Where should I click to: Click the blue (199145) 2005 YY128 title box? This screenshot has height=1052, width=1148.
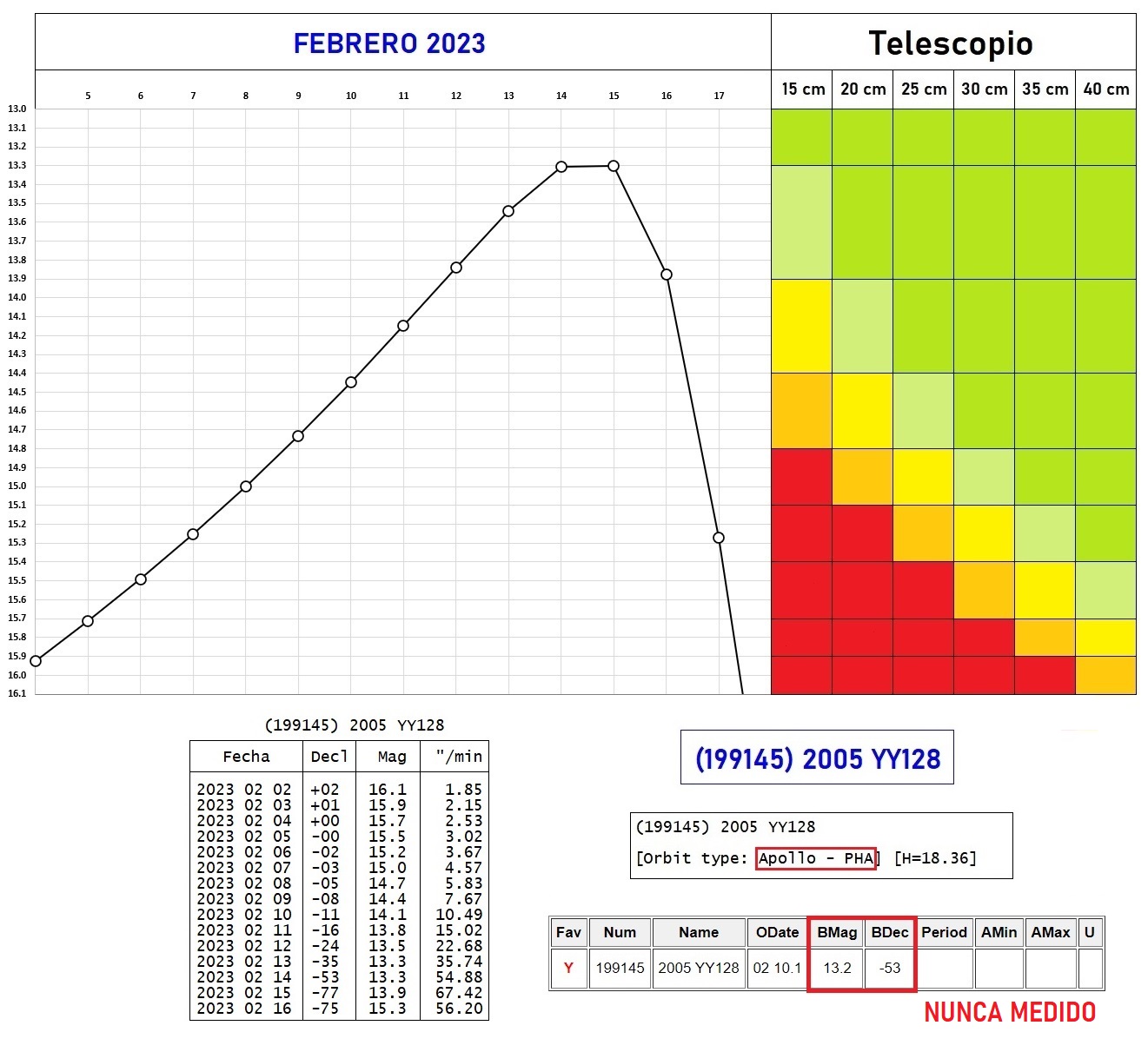(x=817, y=758)
